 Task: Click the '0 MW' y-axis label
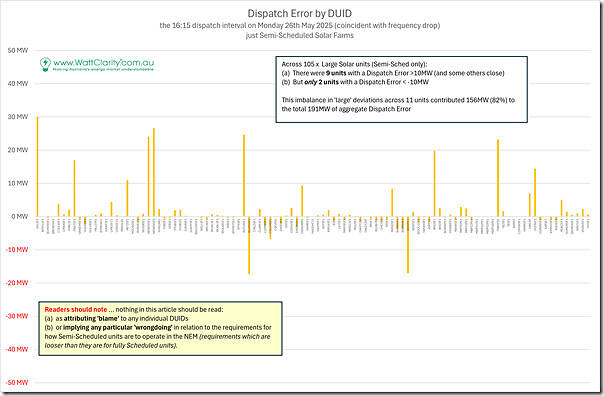pos(19,216)
